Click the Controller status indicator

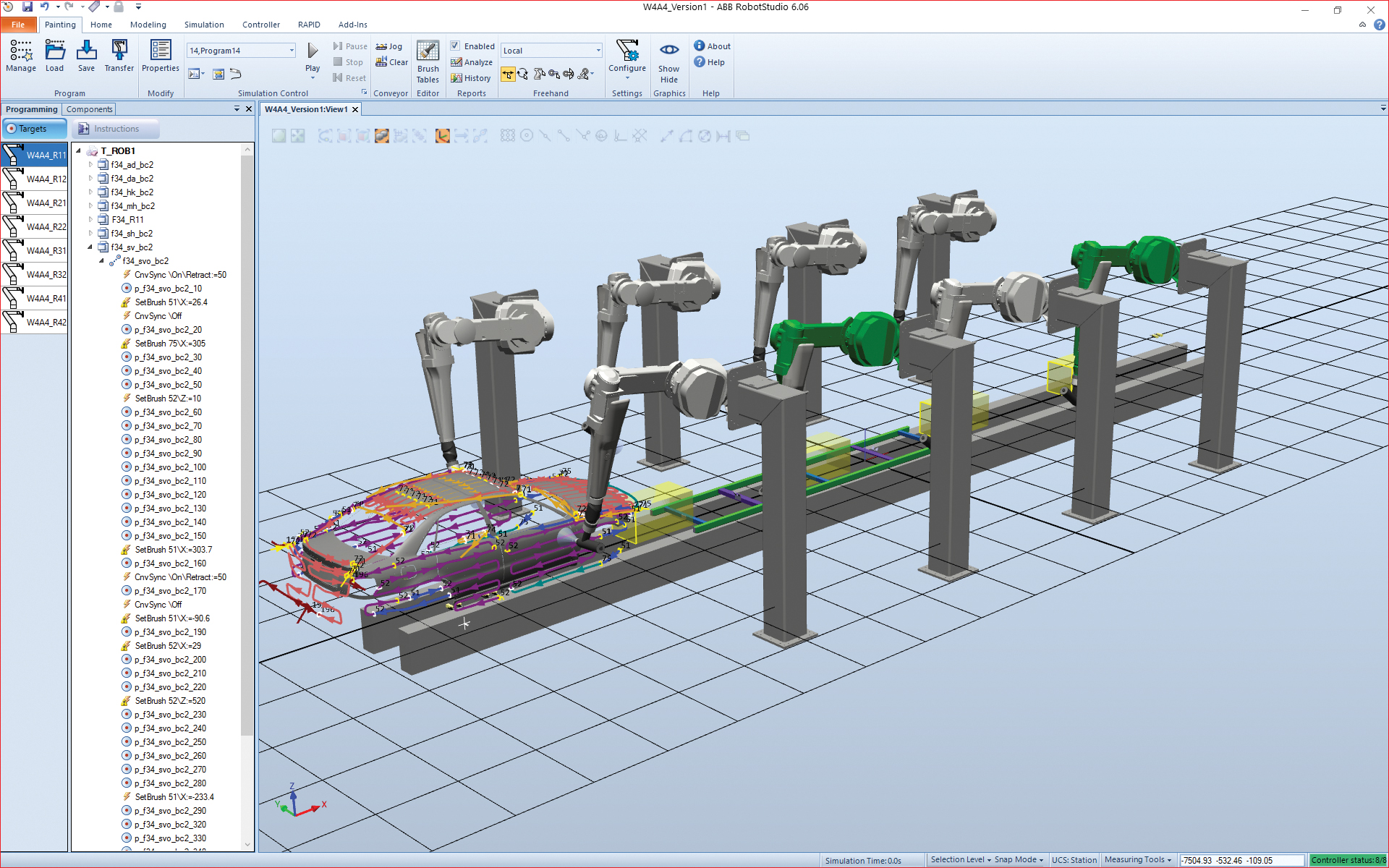click(x=1348, y=860)
